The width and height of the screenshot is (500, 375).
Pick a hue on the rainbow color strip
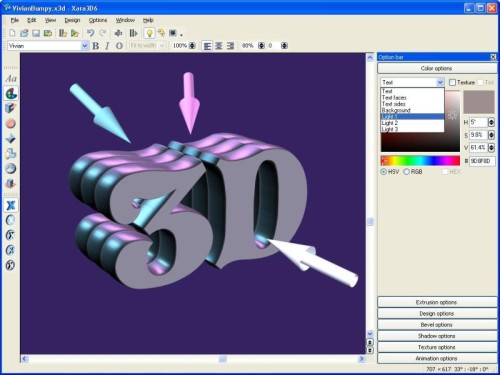click(420, 161)
